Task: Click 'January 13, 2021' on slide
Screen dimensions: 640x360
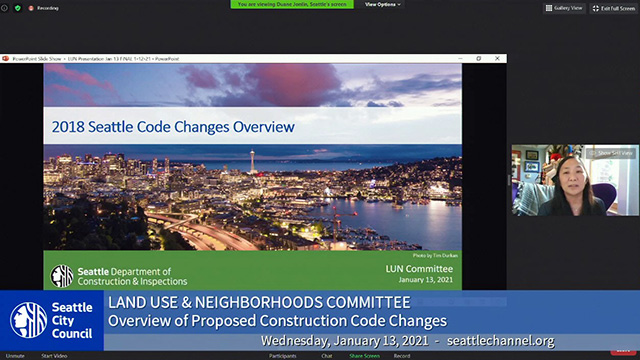Action: 426,280
